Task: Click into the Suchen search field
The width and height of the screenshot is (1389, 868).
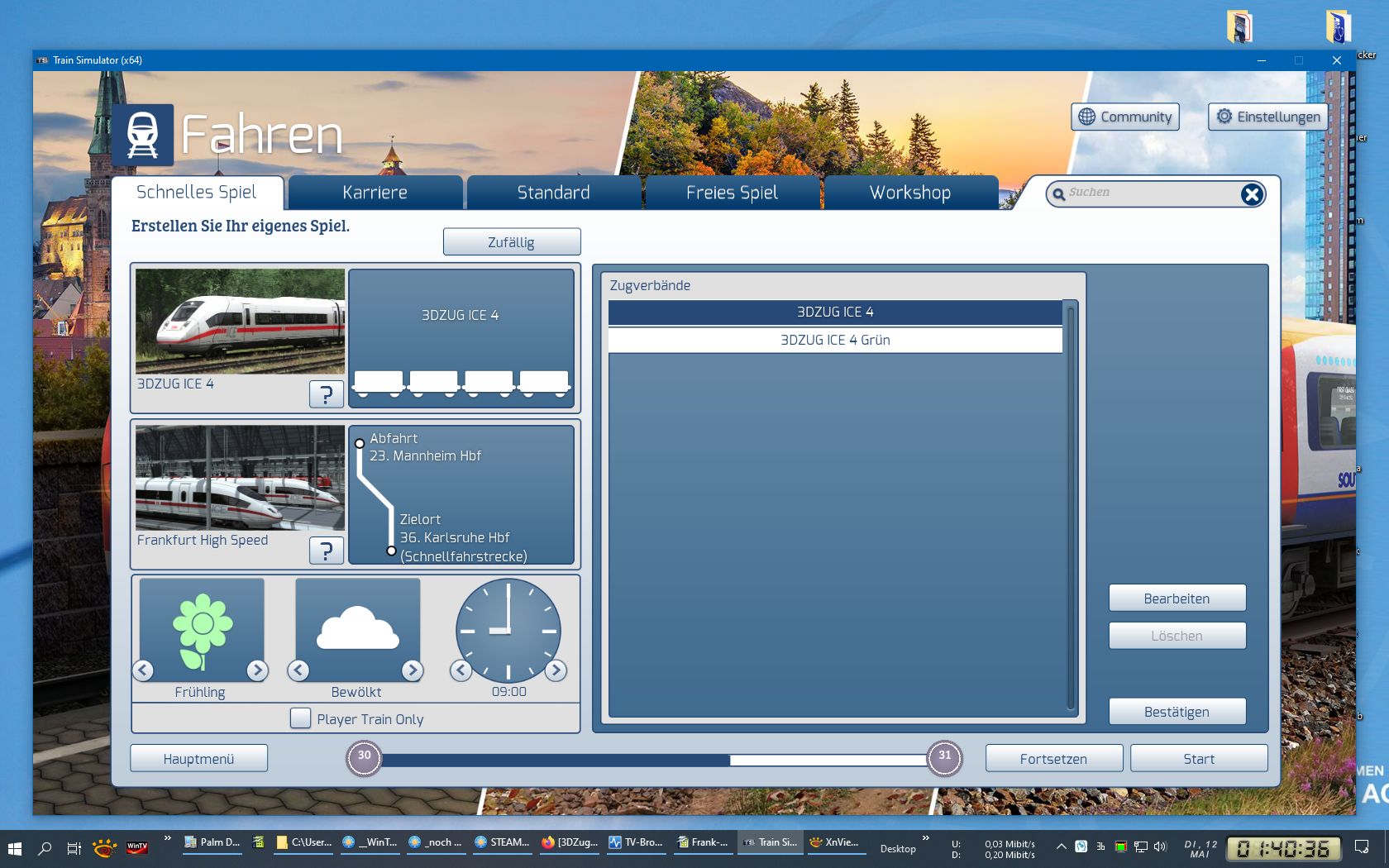Action: tap(1149, 193)
